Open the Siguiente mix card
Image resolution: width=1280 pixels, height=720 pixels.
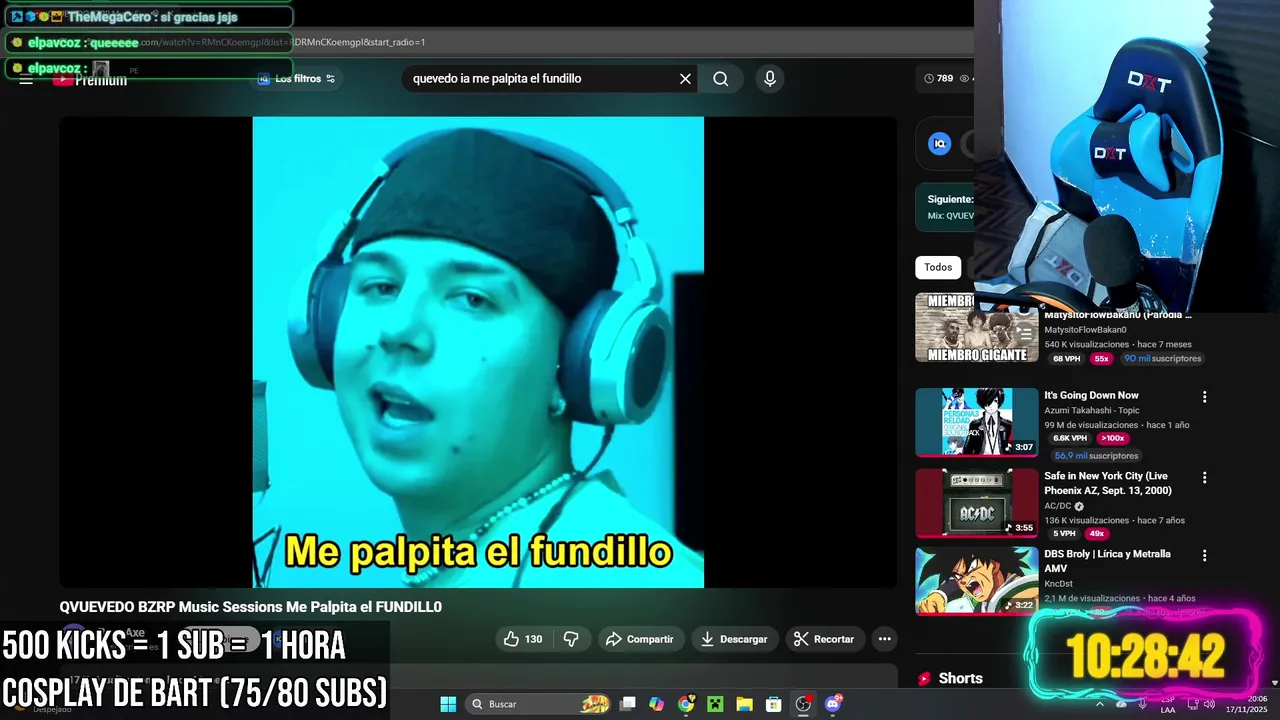(x=945, y=207)
